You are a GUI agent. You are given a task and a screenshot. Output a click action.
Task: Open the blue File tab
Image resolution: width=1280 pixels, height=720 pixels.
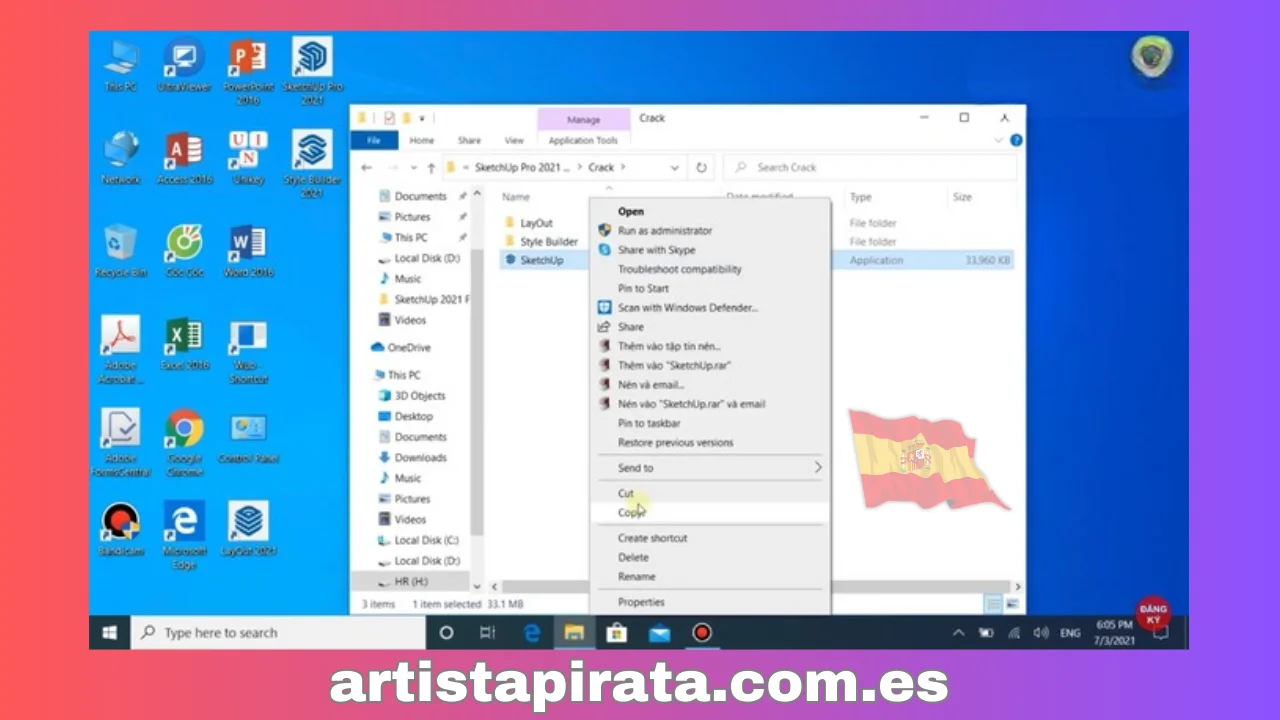click(374, 141)
